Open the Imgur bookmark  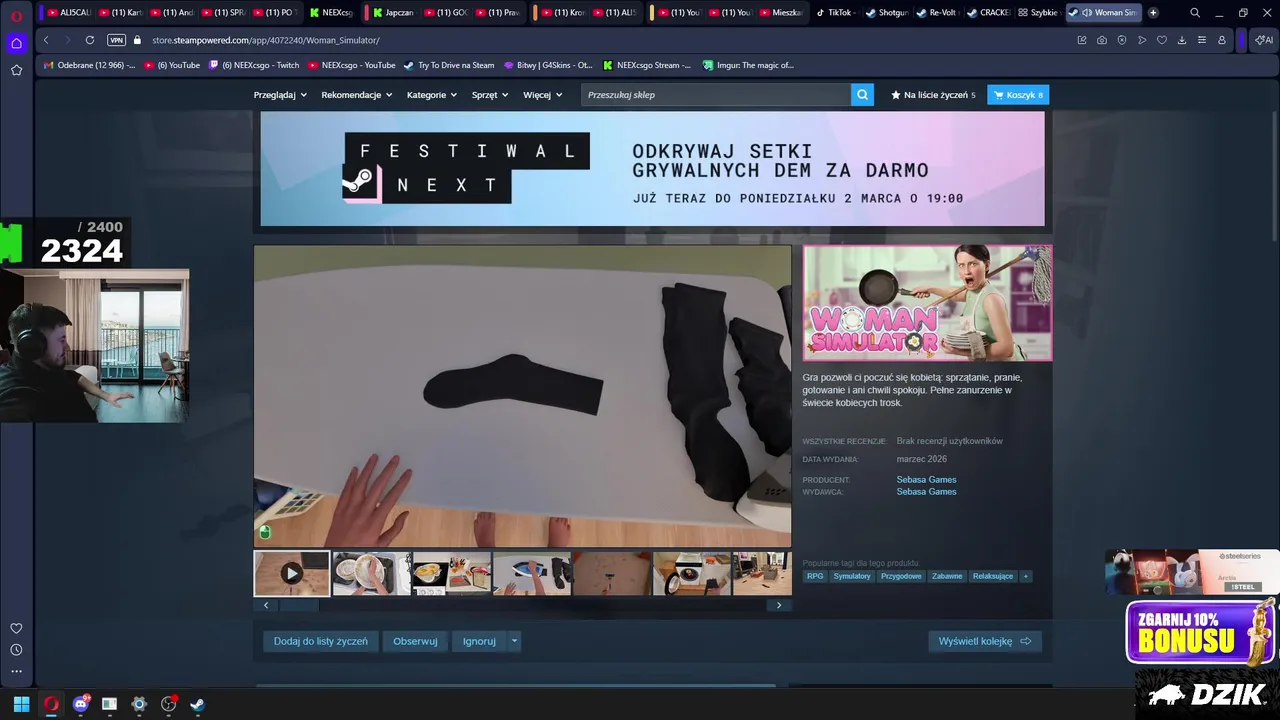pyautogui.click(x=747, y=65)
